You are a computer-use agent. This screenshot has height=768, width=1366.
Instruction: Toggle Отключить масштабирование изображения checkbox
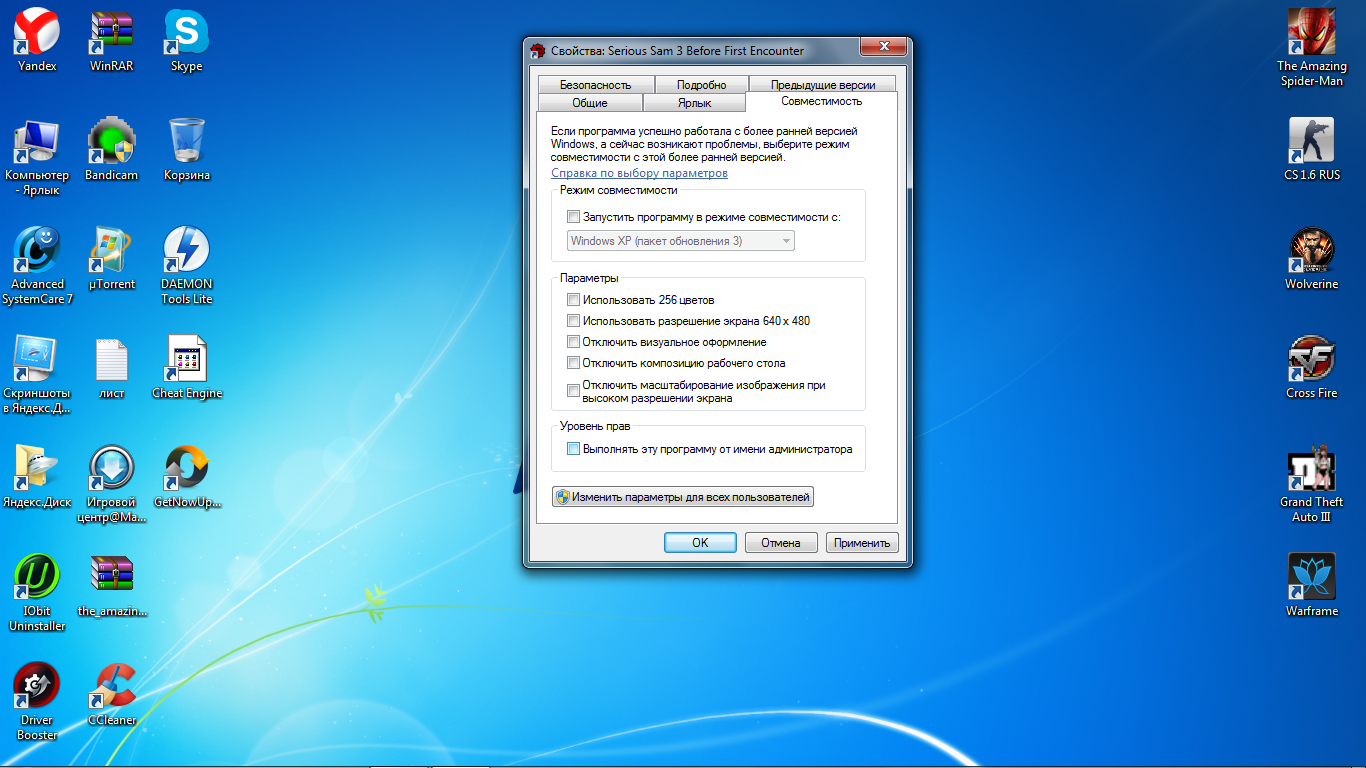(573, 391)
